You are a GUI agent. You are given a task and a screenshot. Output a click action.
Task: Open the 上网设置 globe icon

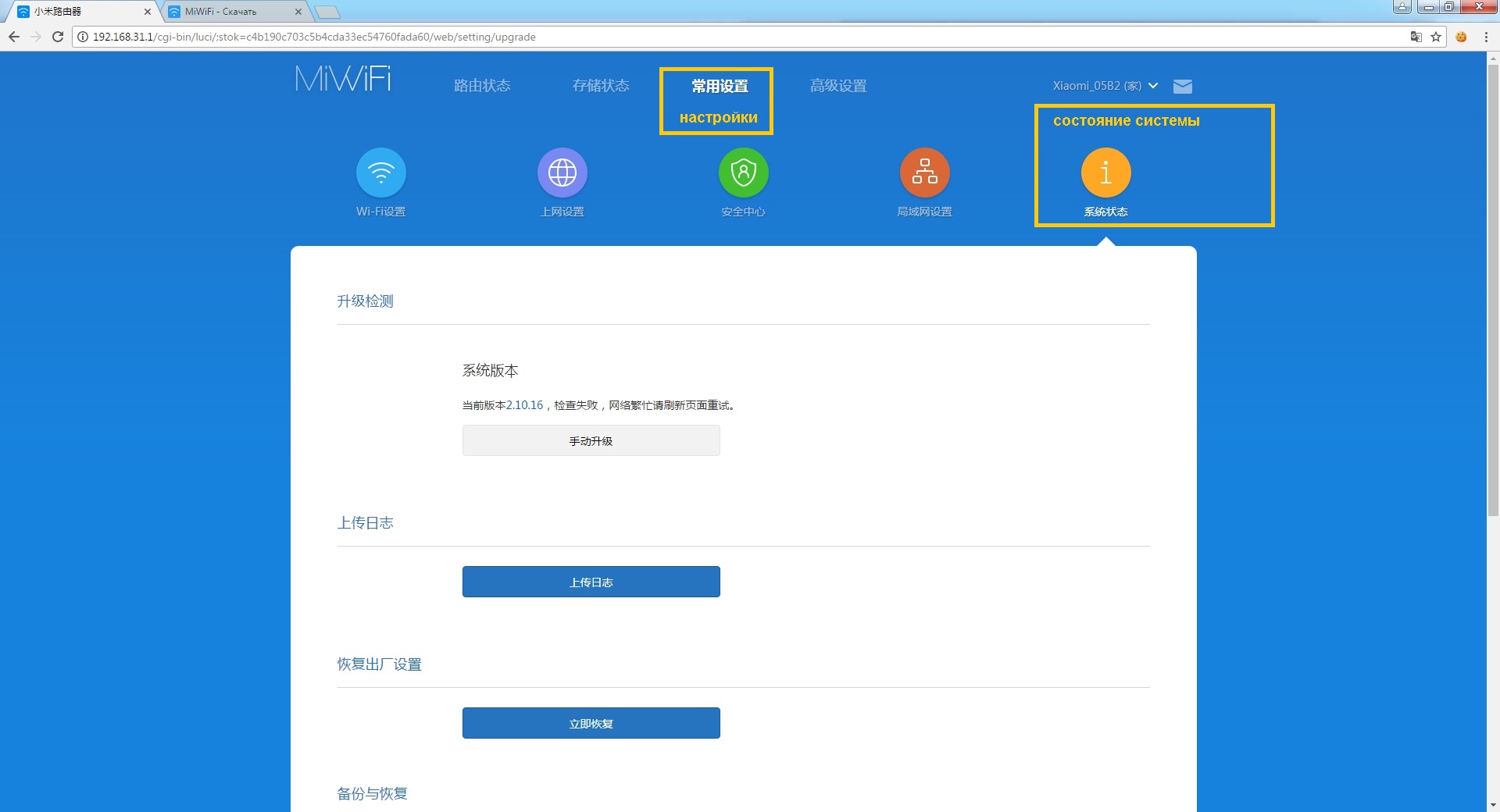[562, 173]
